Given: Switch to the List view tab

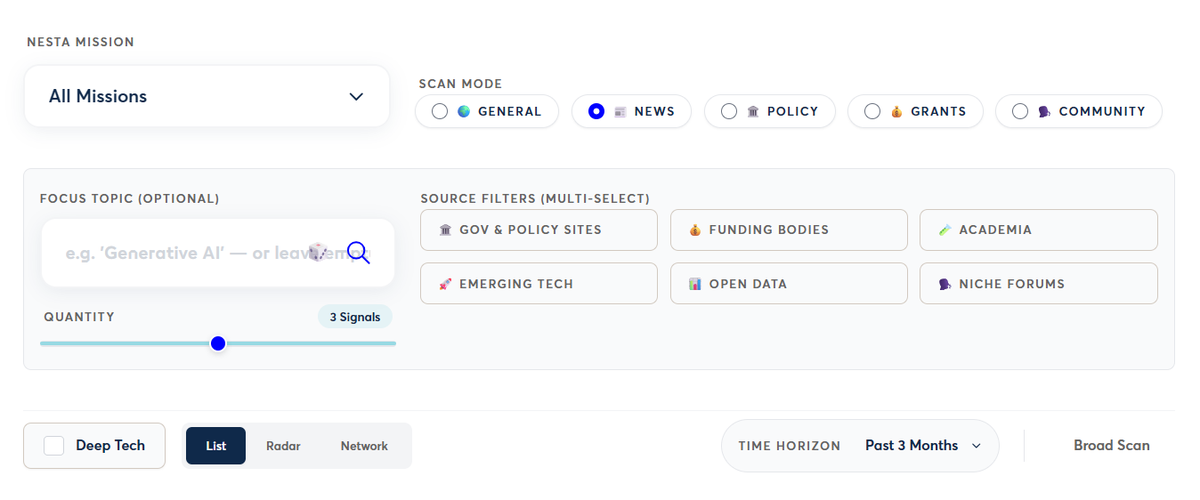Looking at the screenshot, I should (x=216, y=446).
